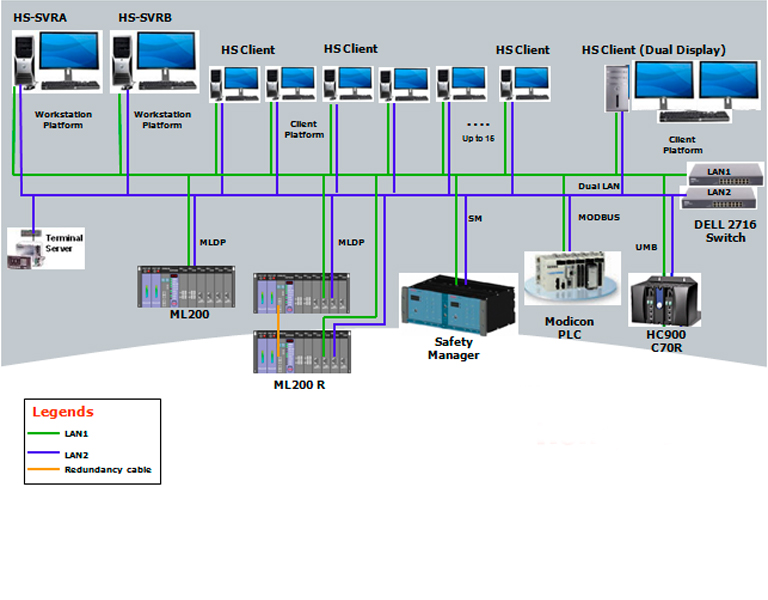Click the lower ML200 R redundant rack
Viewport: 768px width, 600px height.
(302, 351)
